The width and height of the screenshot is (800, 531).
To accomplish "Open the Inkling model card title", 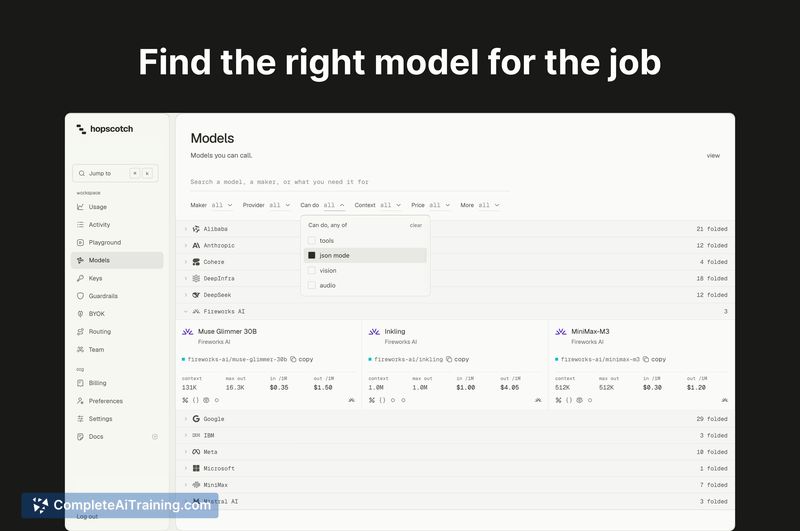I will coord(394,332).
